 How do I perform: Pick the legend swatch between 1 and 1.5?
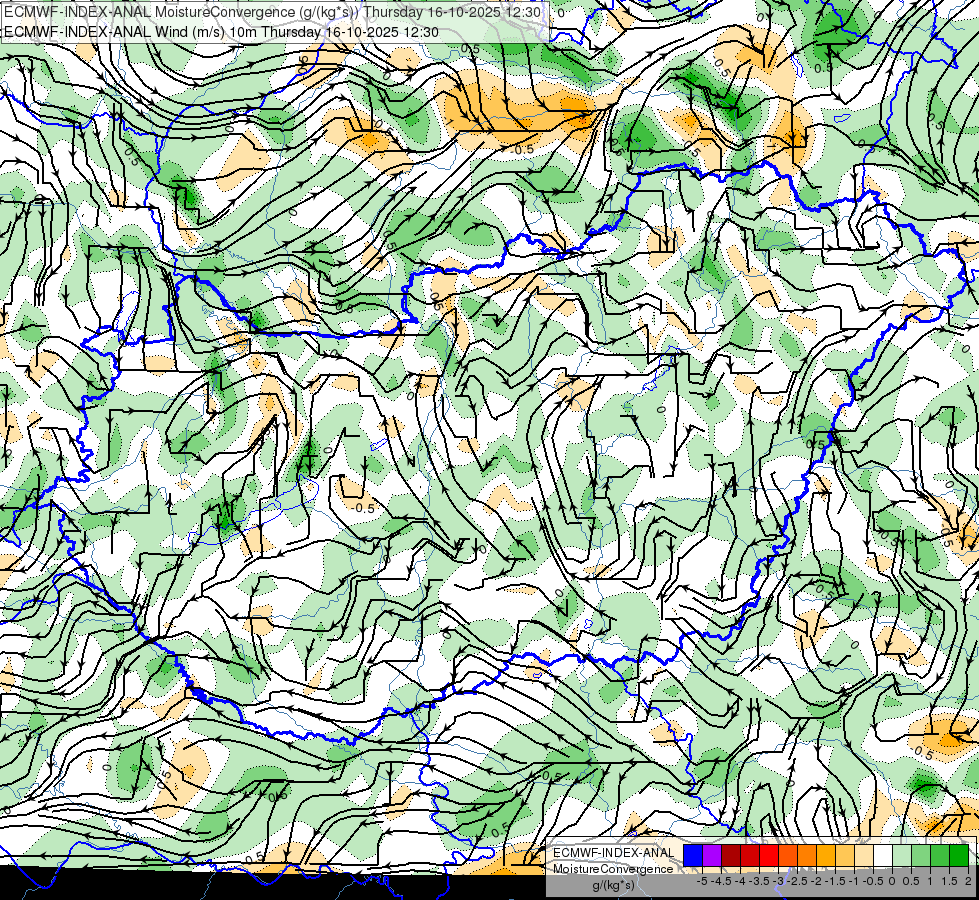[x=940, y=855]
